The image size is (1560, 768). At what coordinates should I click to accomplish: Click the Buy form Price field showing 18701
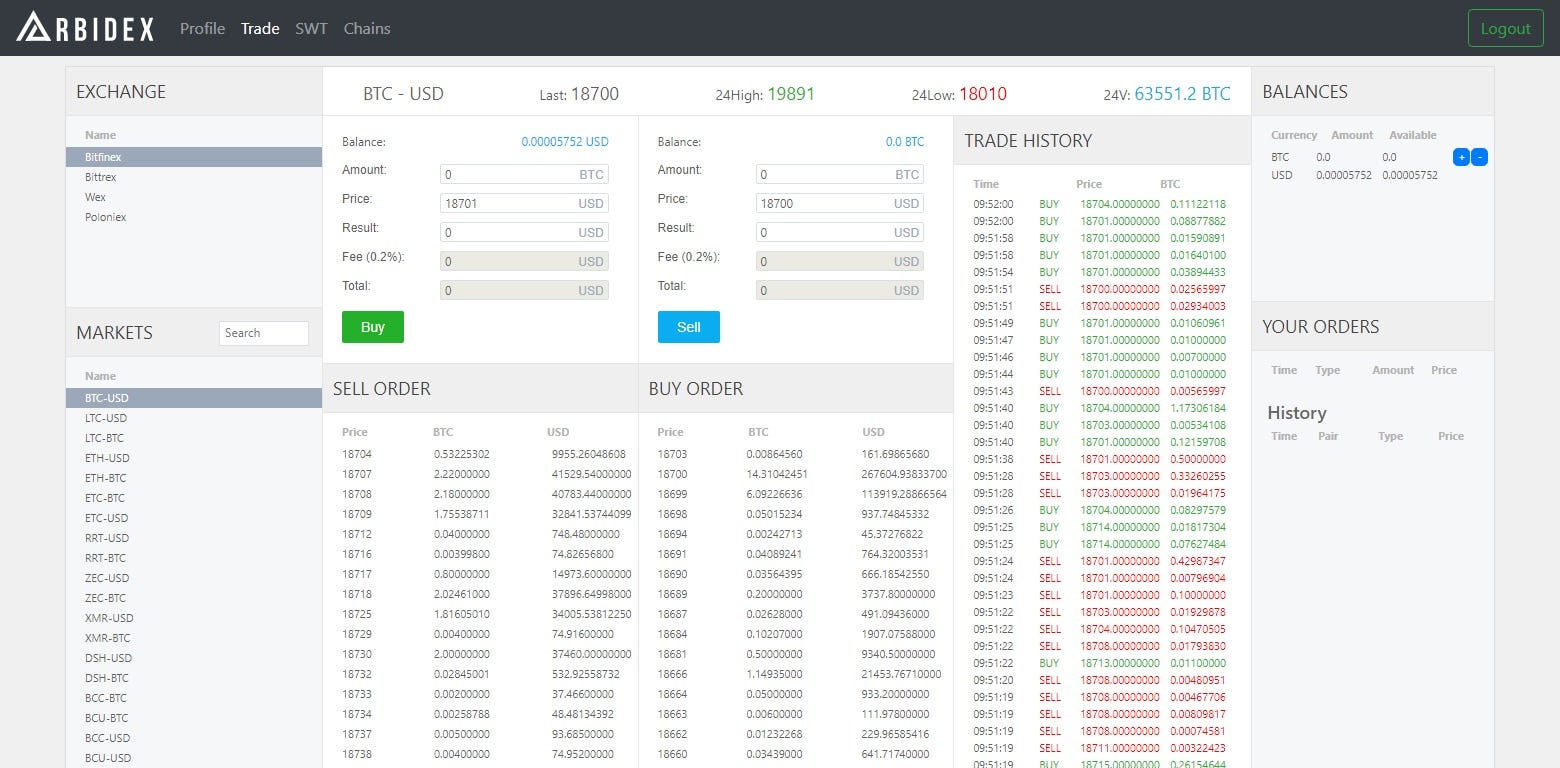524,203
